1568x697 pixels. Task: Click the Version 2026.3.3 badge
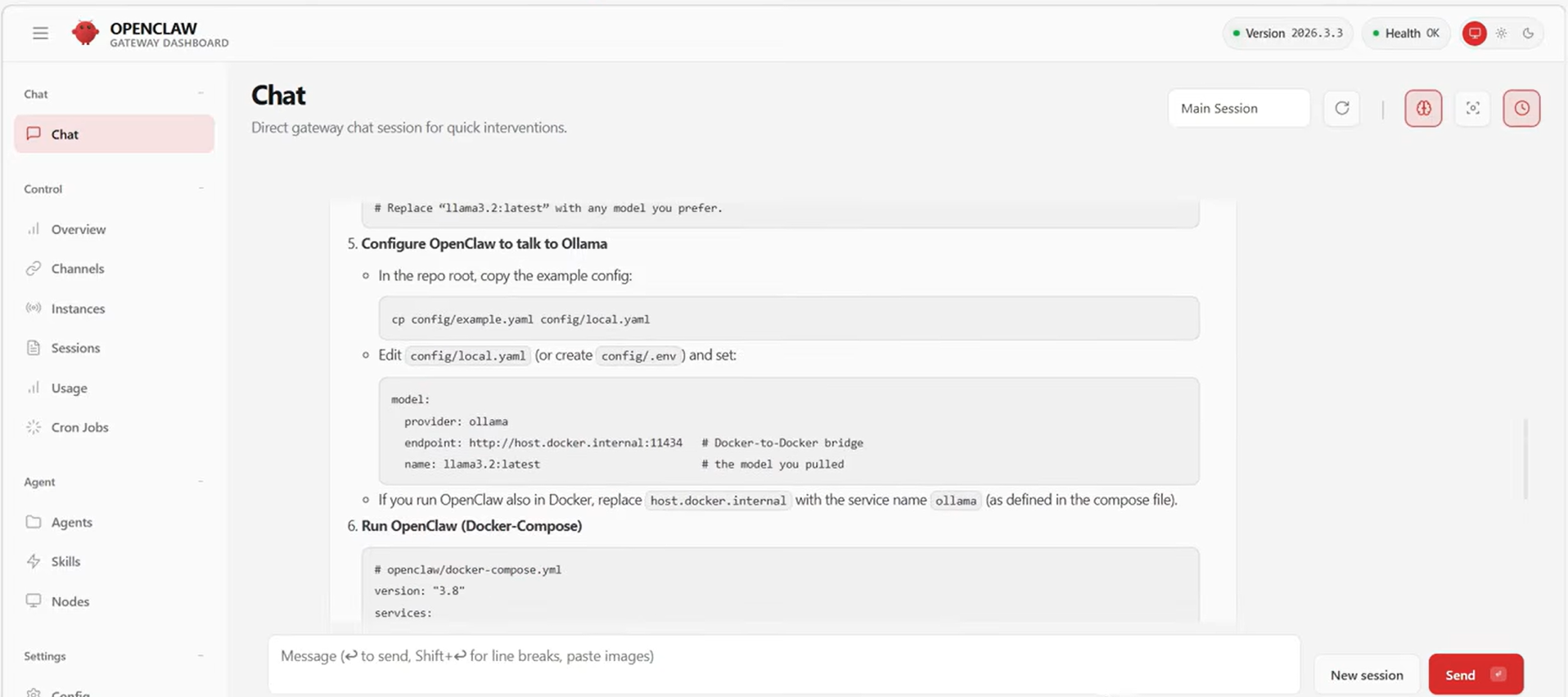pyautogui.click(x=1287, y=34)
